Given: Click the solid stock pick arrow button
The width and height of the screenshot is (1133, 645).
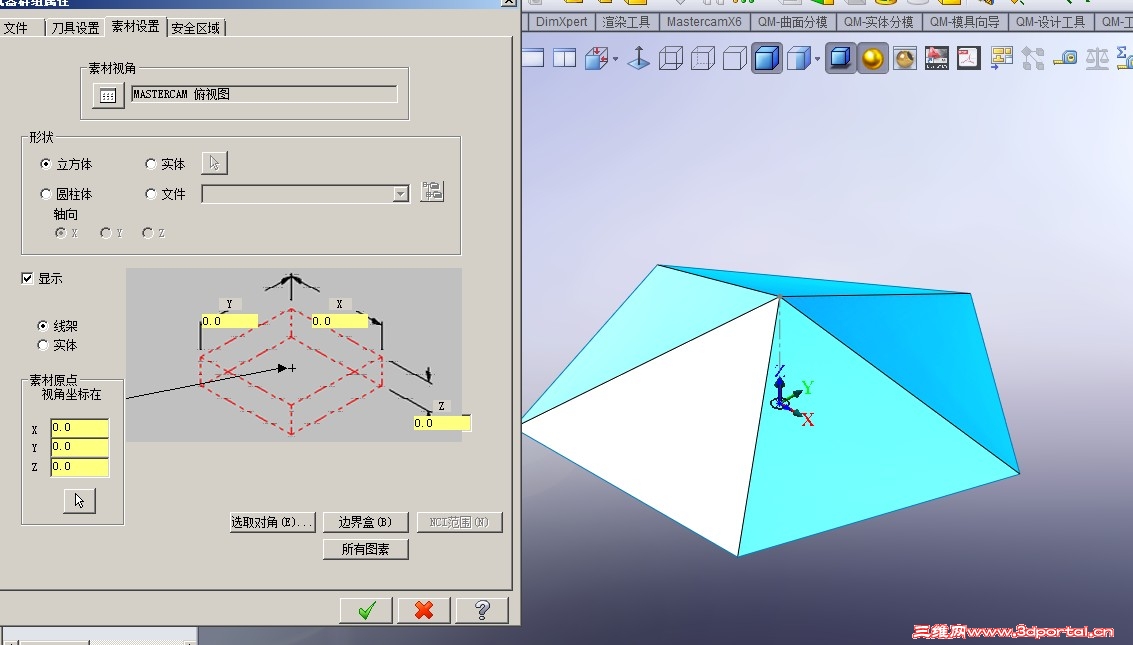Looking at the screenshot, I should [215, 163].
